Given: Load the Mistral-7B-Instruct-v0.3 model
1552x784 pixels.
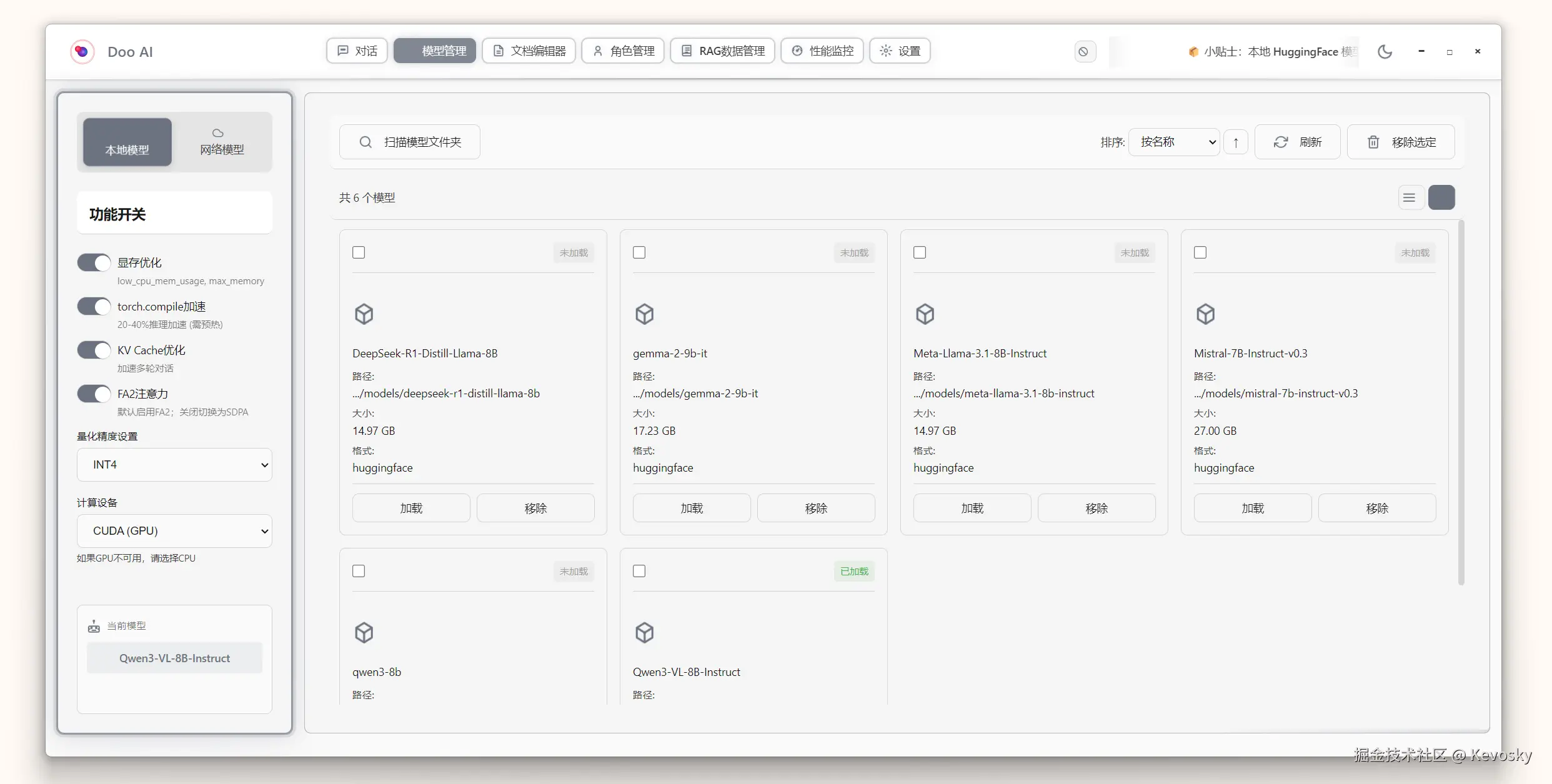Looking at the screenshot, I should (x=1252, y=509).
